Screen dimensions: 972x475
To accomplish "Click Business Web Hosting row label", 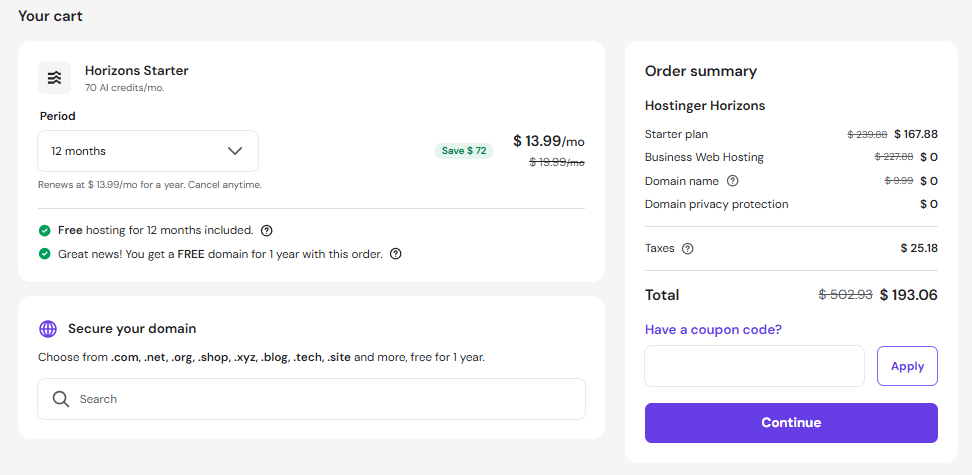I will pos(704,158).
